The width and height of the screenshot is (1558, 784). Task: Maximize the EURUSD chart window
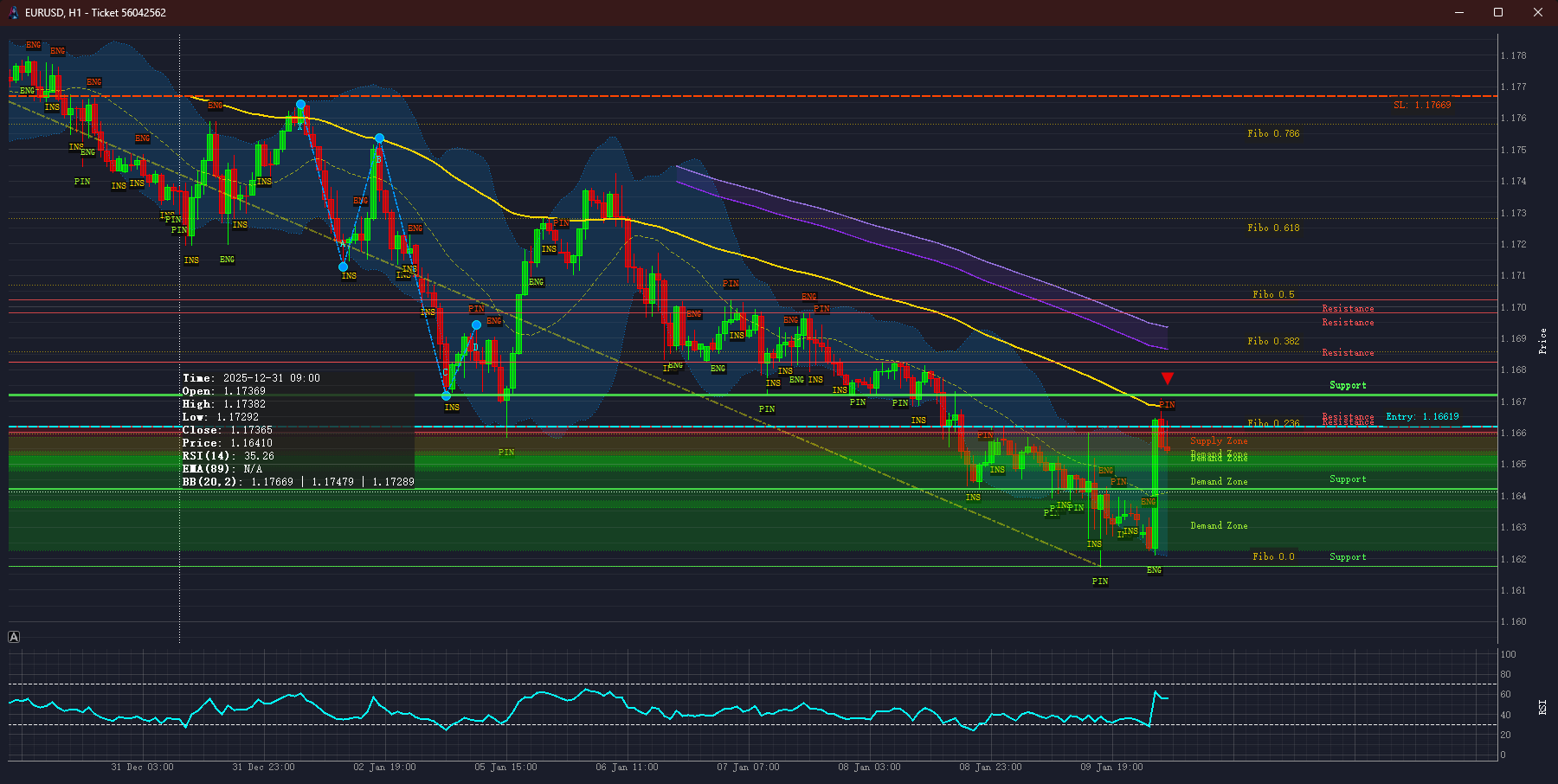click(1498, 12)
